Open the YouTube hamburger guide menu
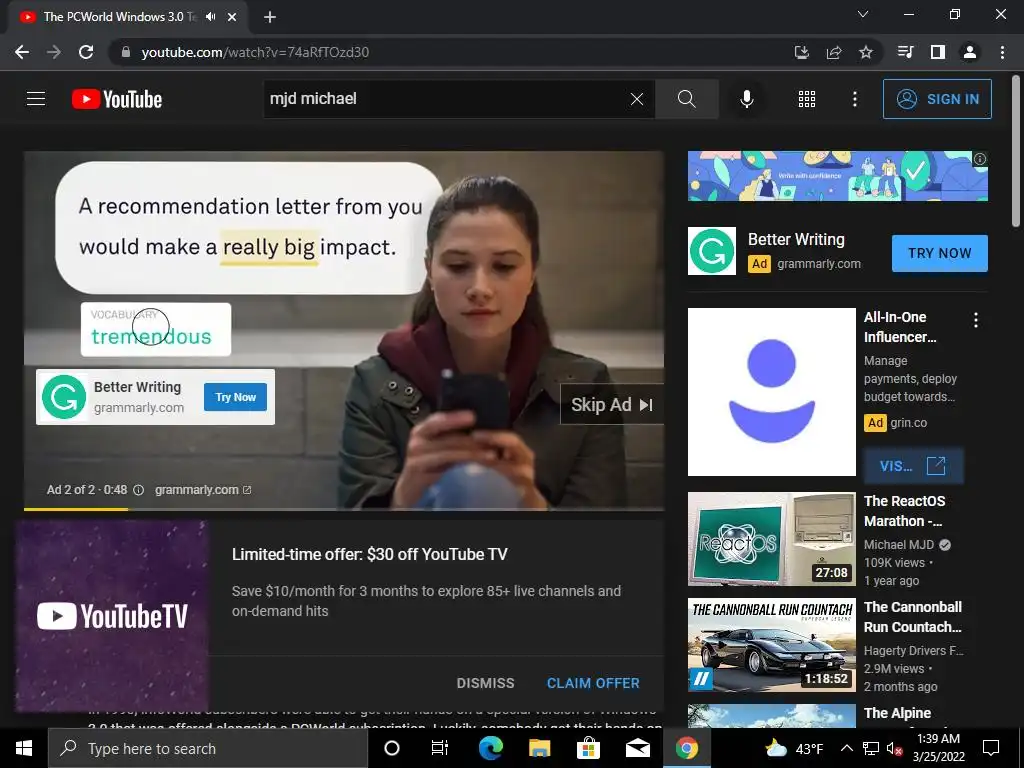1024x768 pixels. [36, 99]
